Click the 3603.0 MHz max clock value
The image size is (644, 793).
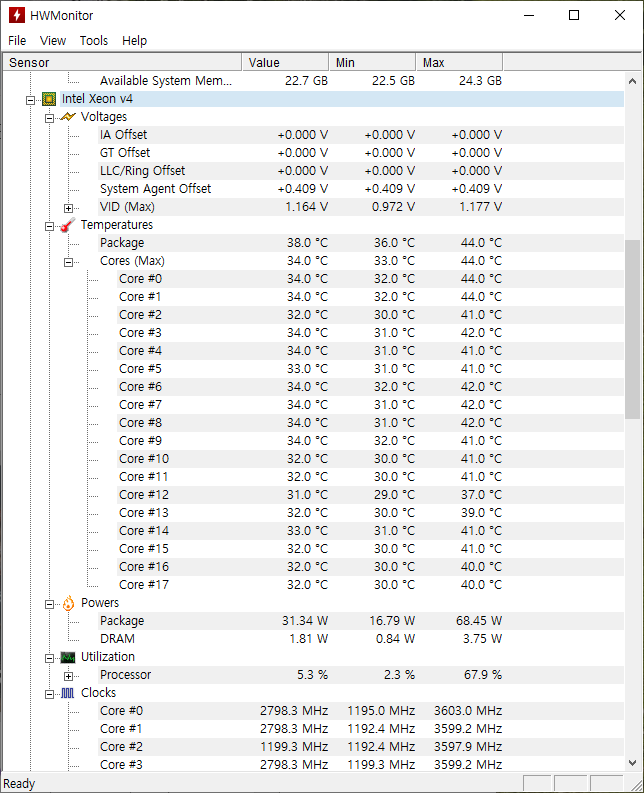[468, 711]
